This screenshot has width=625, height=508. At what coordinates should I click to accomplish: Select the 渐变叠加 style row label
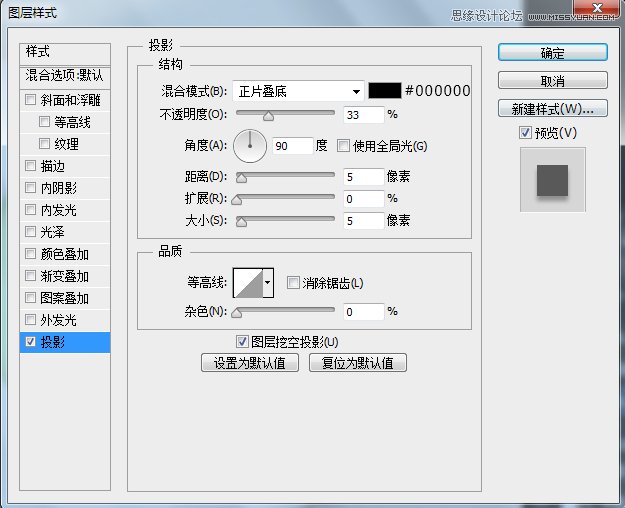point(65,276)
